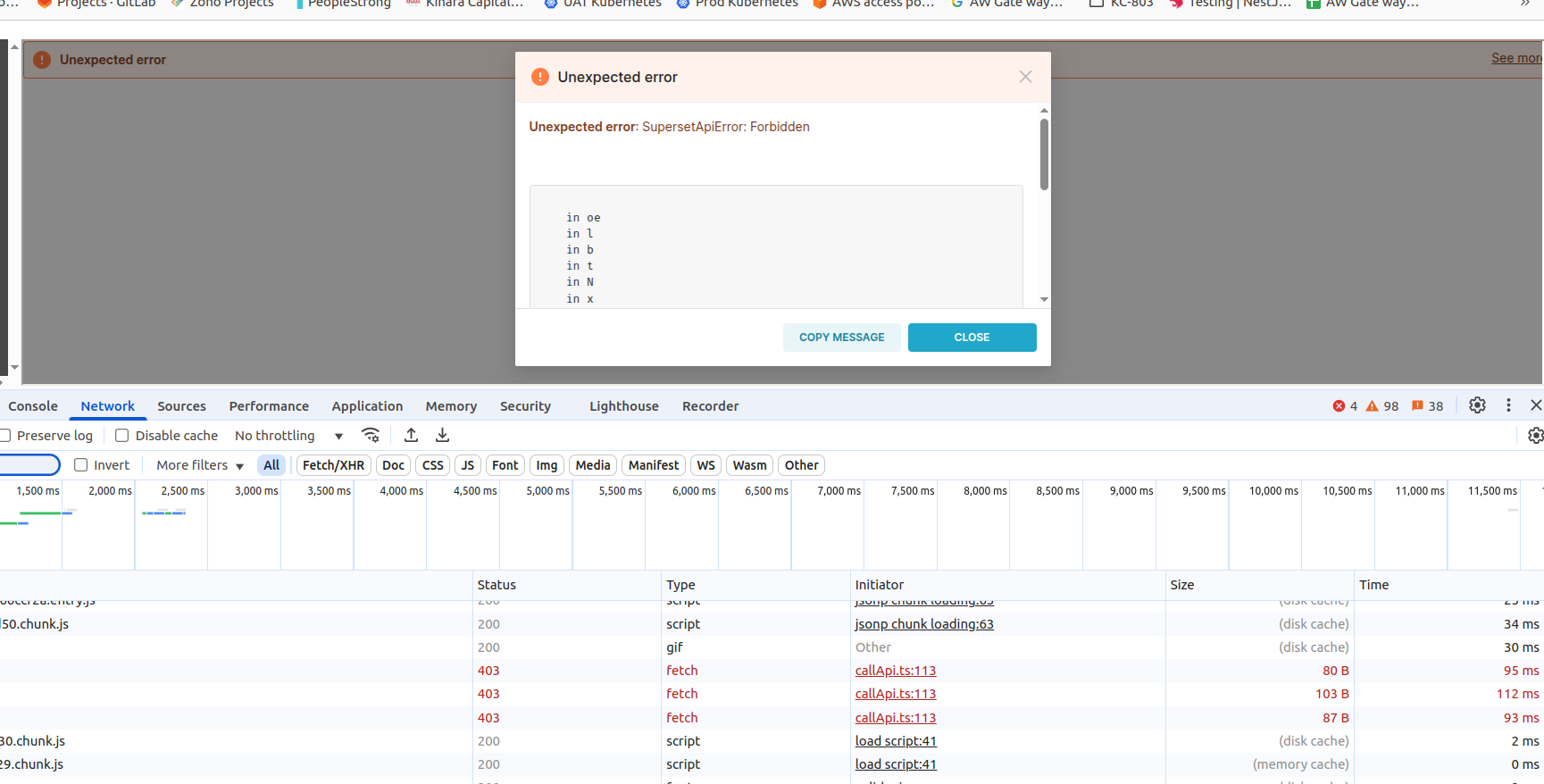This screenshot has width=1544, height=784.
Task: Click callApi.ts:113 link in 80 B row
Action: point(896,671)
